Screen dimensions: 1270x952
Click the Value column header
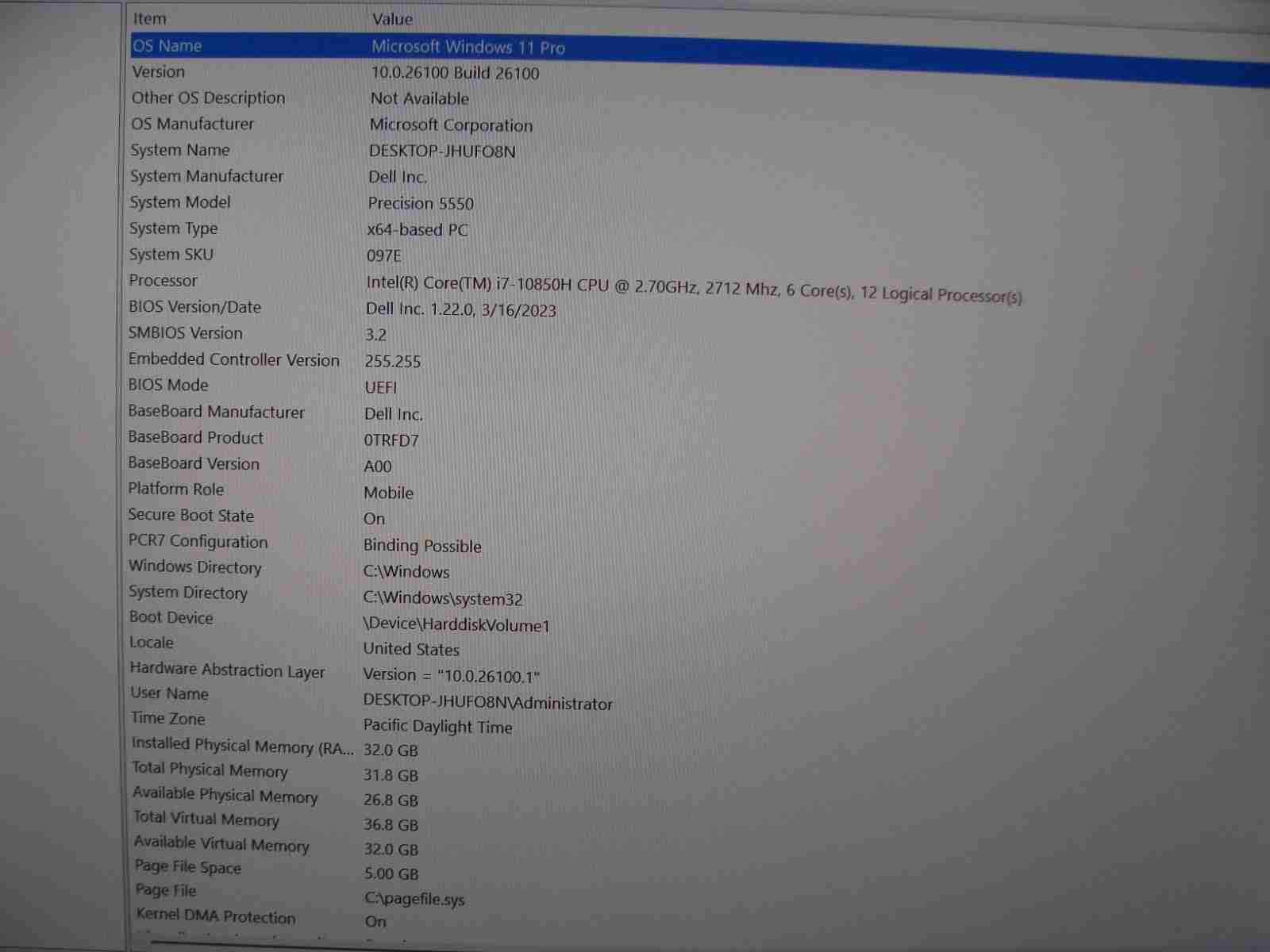pyautogui.click(x=392, y=19)
